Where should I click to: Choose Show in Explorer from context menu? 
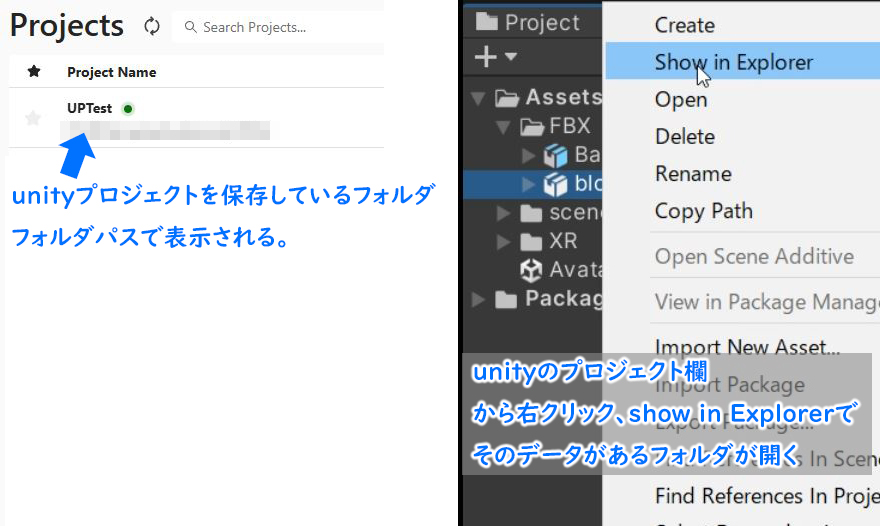pos(733,62)
